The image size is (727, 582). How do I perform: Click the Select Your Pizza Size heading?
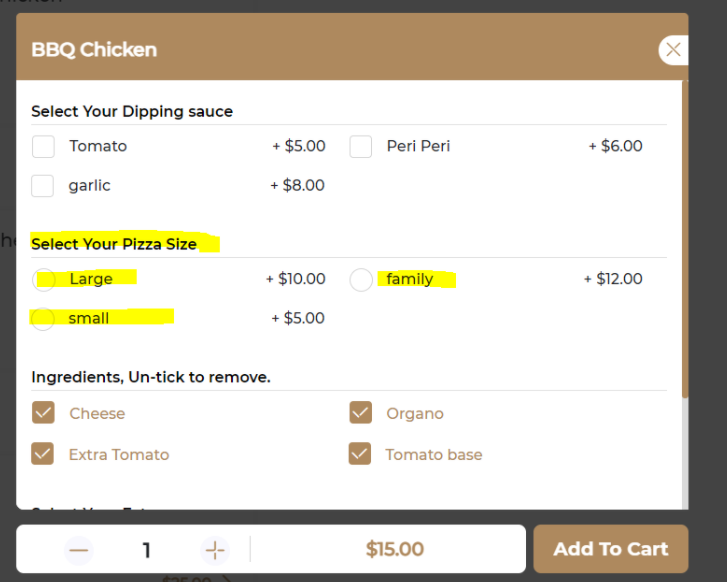(x=114, y=243)
